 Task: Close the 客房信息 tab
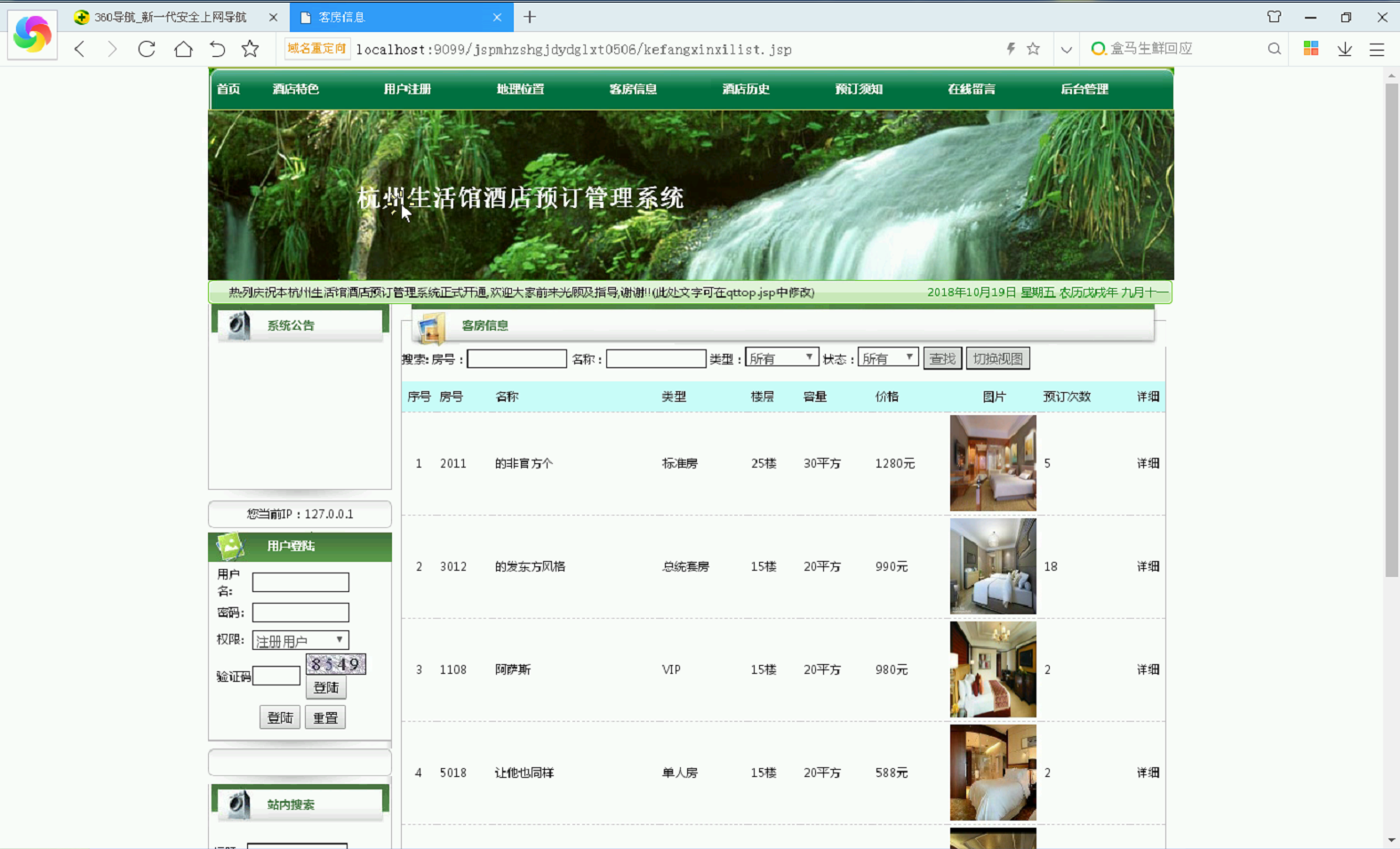click(x=497, y=17)
